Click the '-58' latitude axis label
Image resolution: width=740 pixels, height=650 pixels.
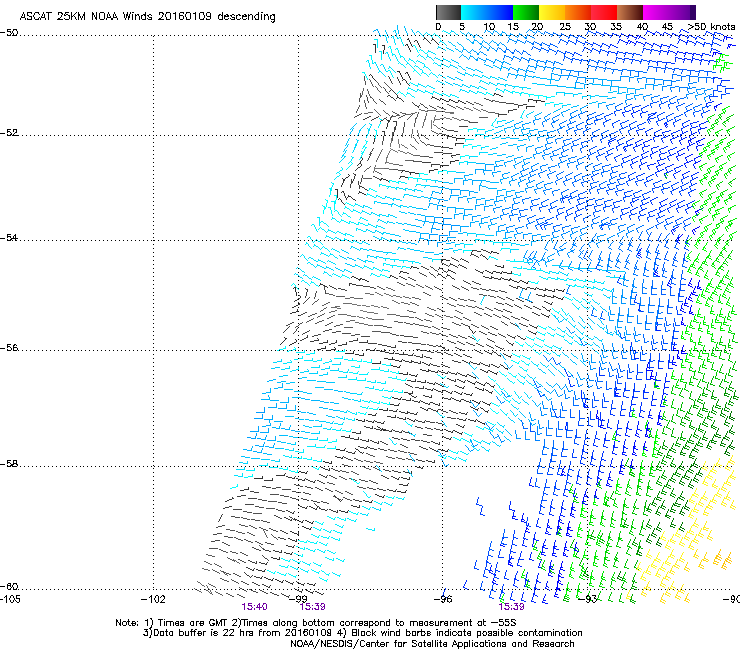pos(9,464)
